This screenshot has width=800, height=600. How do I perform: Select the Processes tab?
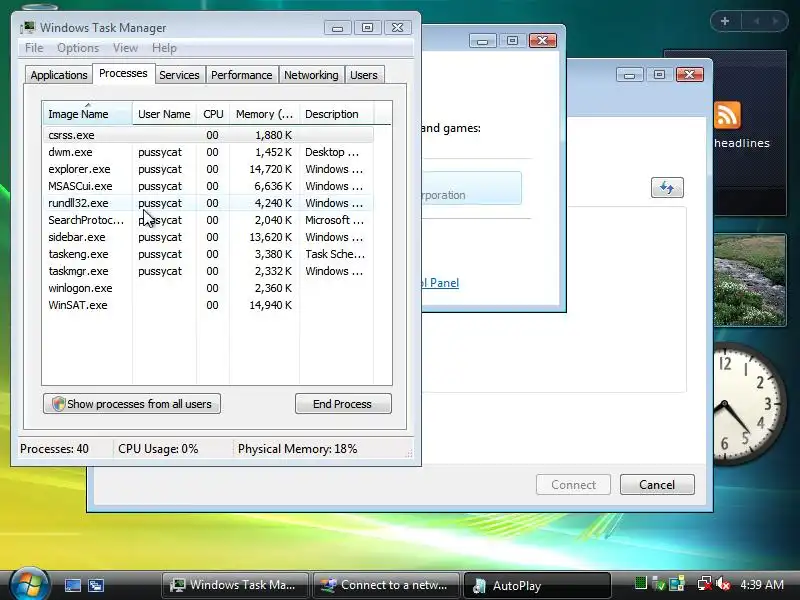tap(123, 73)
